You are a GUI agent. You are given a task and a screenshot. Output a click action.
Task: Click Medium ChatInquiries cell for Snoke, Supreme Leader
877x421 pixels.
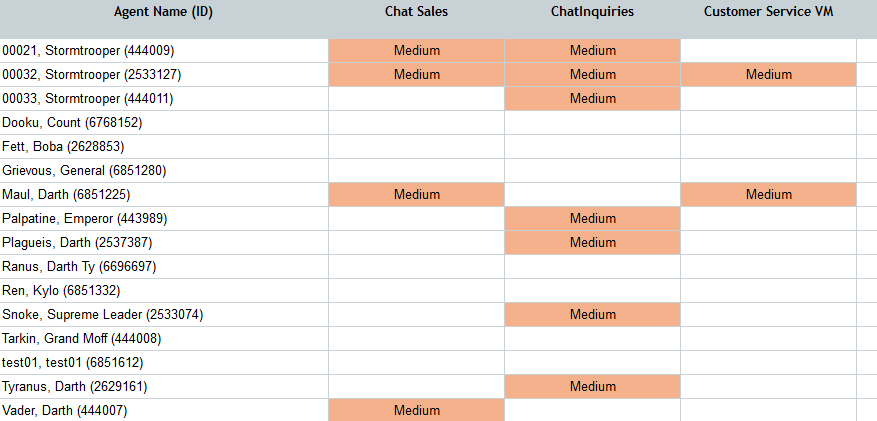coord(592,315)
